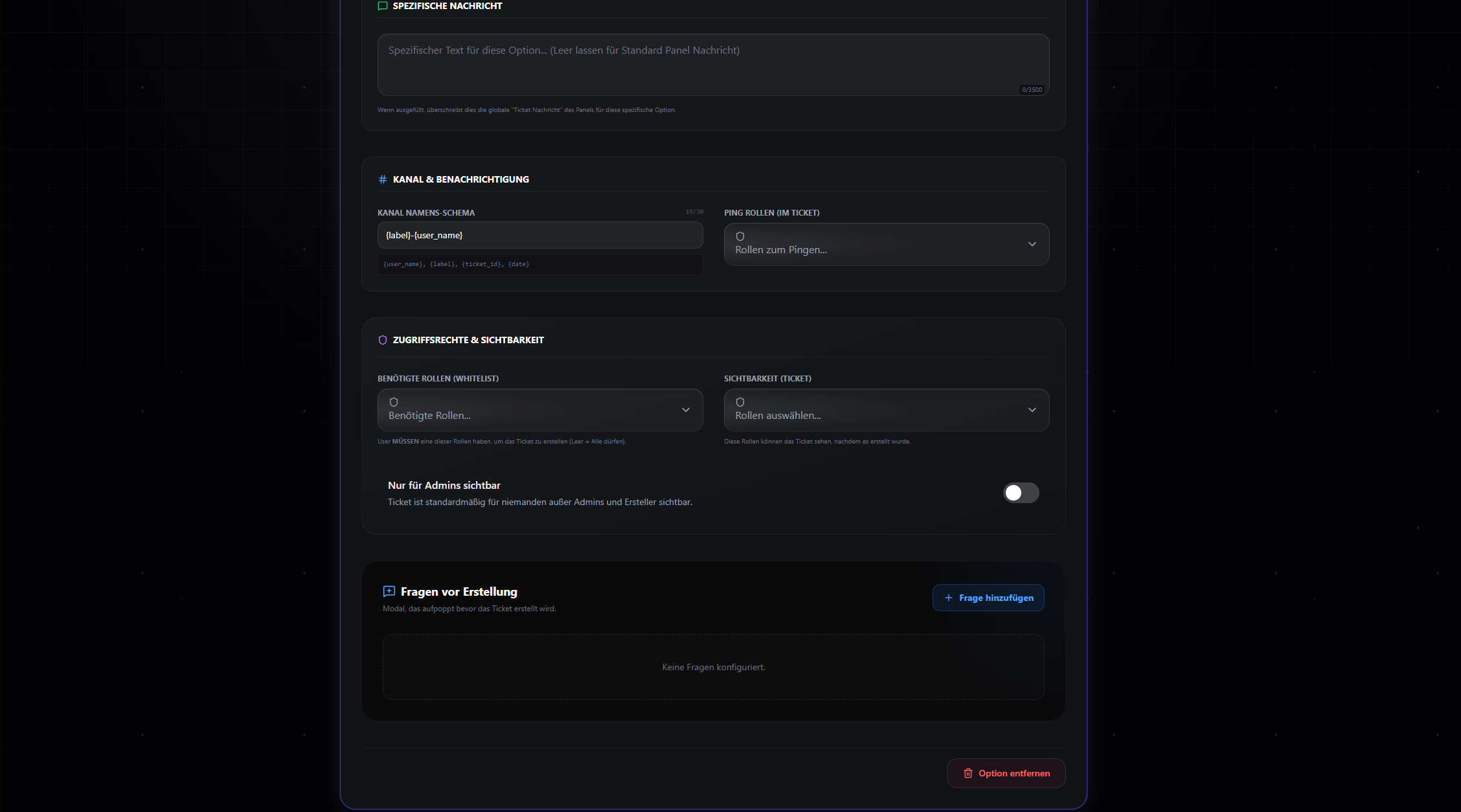Click the placeholder variables hint box
This screenshot has height=812, width=1461.
[x=540, y=264]
